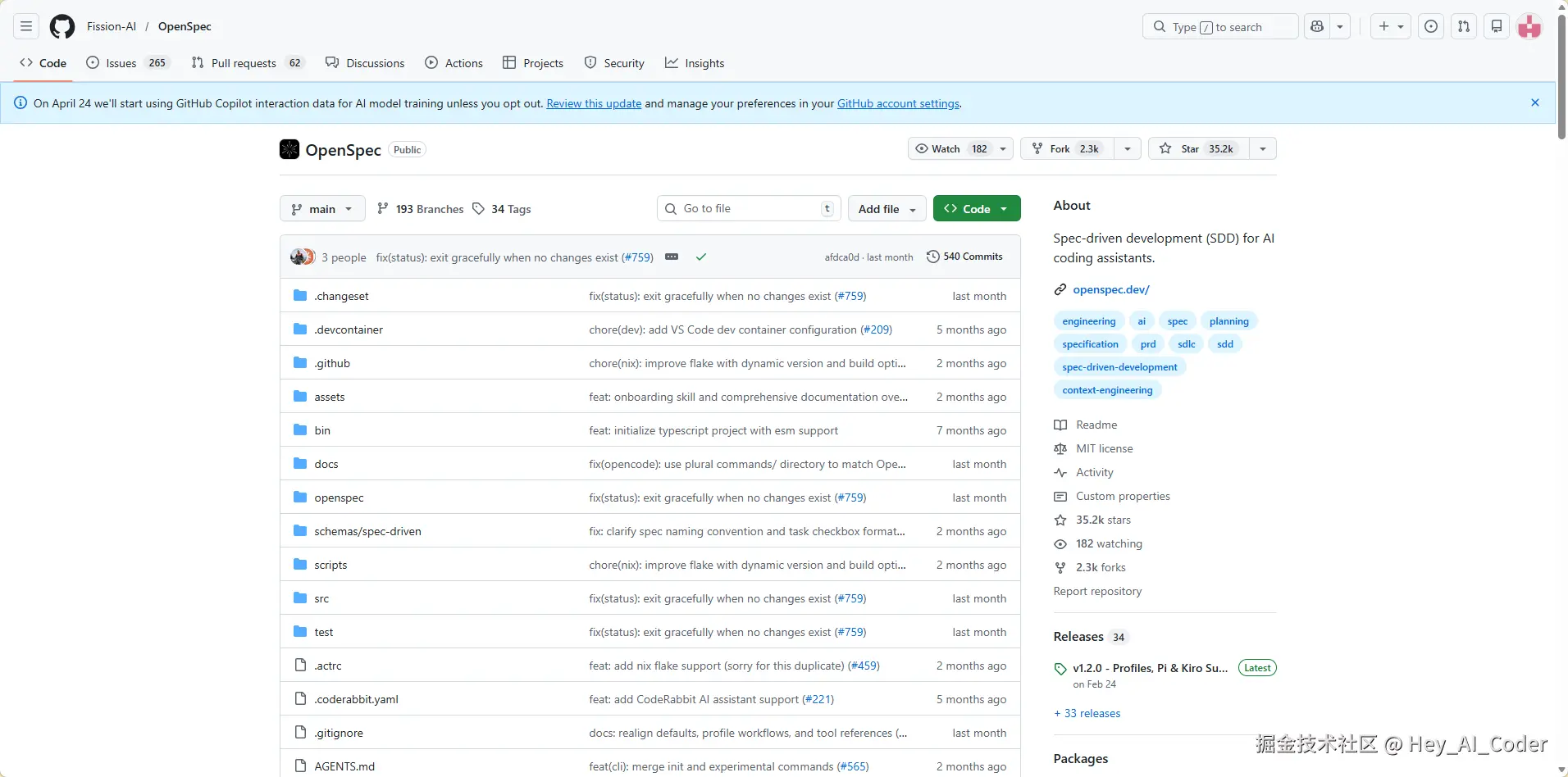Image resolution: width=1568 pixels, height=777 pixels.
Task: Click the Fission-AI organization breadcrumb
Action: tap(112, 26)
